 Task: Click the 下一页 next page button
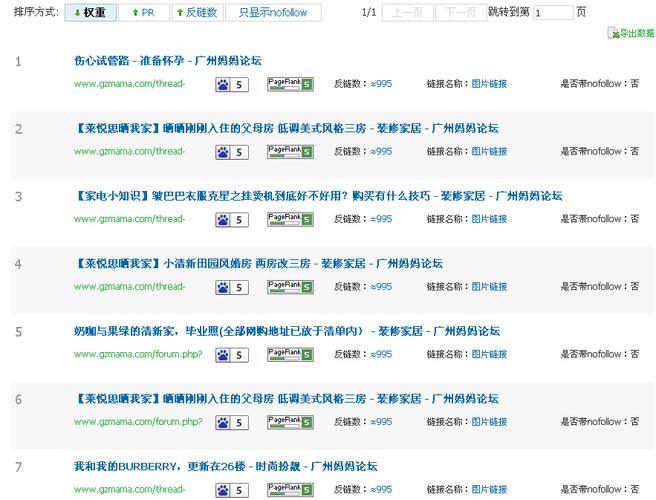click(x=461, y=13)
